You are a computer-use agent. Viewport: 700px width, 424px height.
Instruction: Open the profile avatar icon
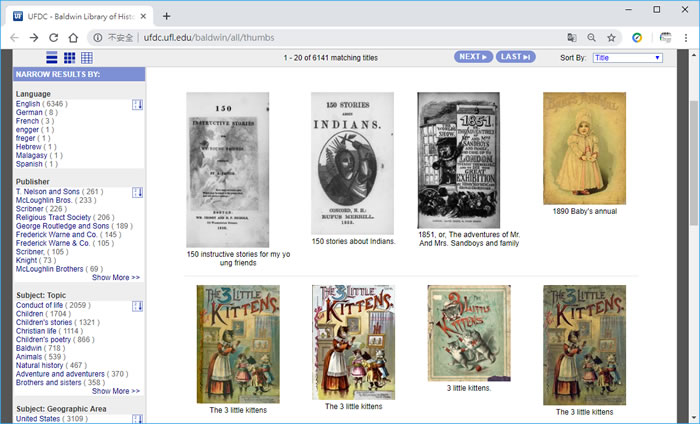pyautogui.click(x=665, y=37)
